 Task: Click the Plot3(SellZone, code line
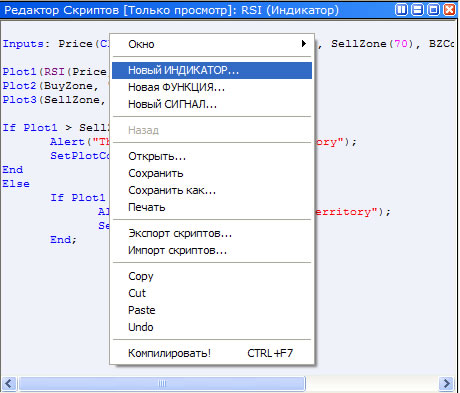pyautogui.click(x=54, y=100)
